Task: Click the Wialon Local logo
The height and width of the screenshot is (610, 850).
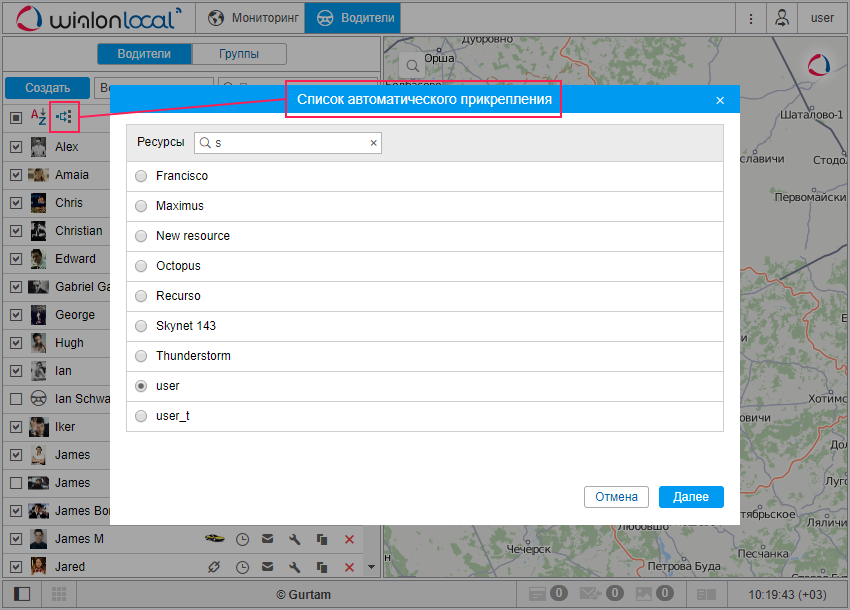Action: point(99,18)
